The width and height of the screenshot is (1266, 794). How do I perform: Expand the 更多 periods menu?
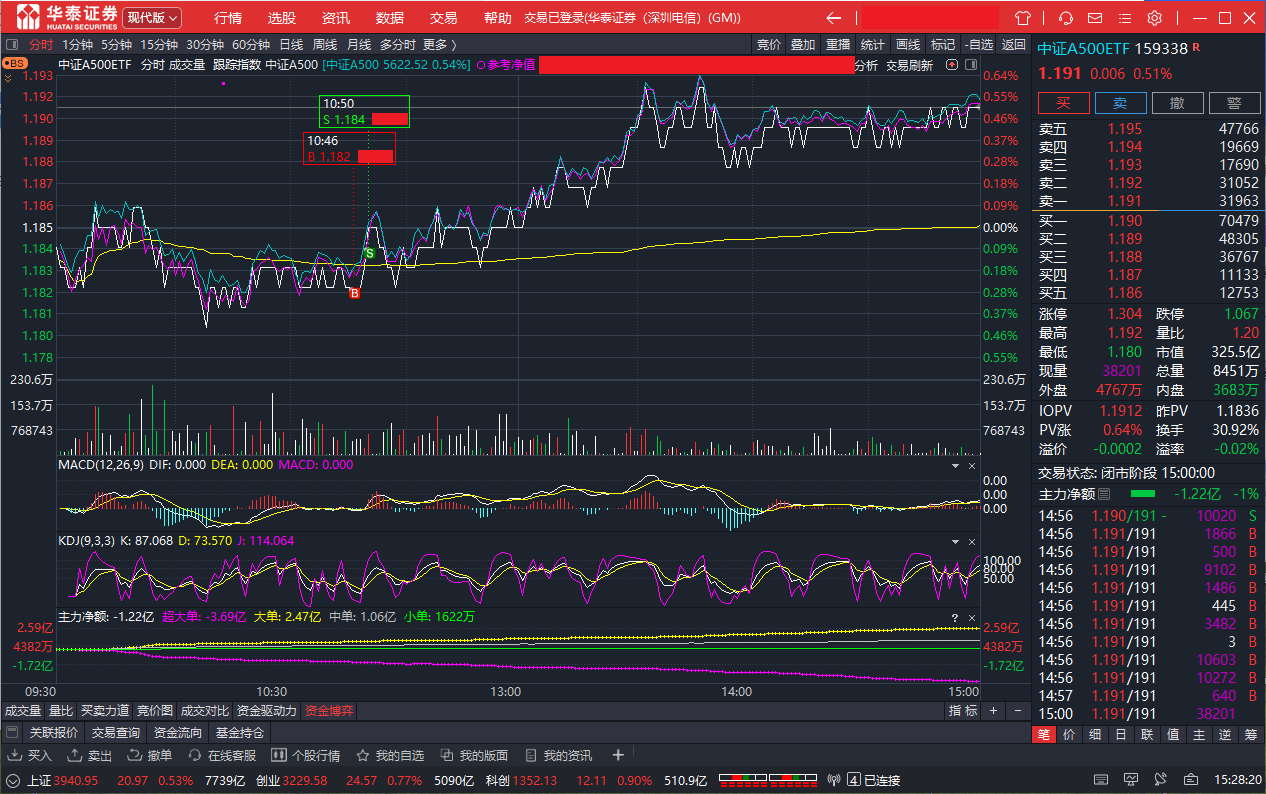439,44
